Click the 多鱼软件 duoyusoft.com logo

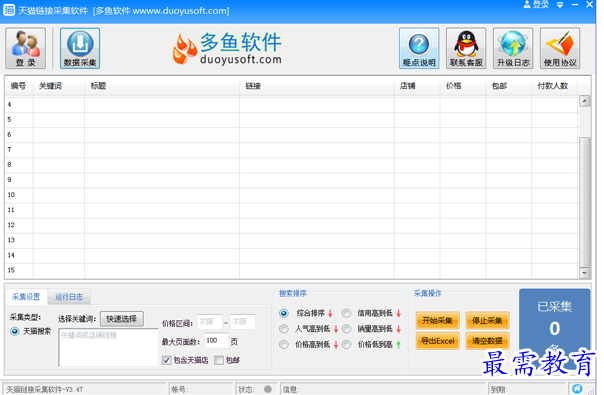coord(227,49)
